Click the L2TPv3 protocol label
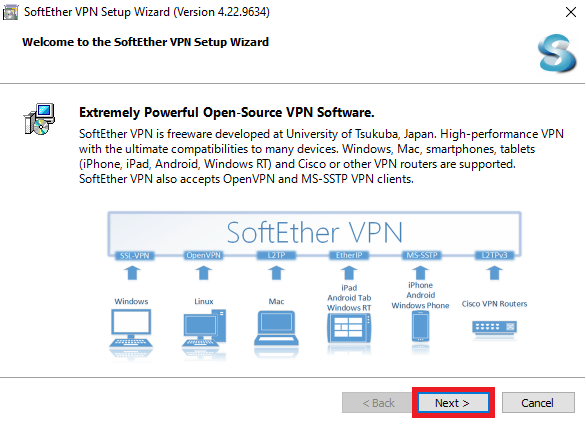The image size is (586, 424). pyautogui.click(x=494, y=256)
